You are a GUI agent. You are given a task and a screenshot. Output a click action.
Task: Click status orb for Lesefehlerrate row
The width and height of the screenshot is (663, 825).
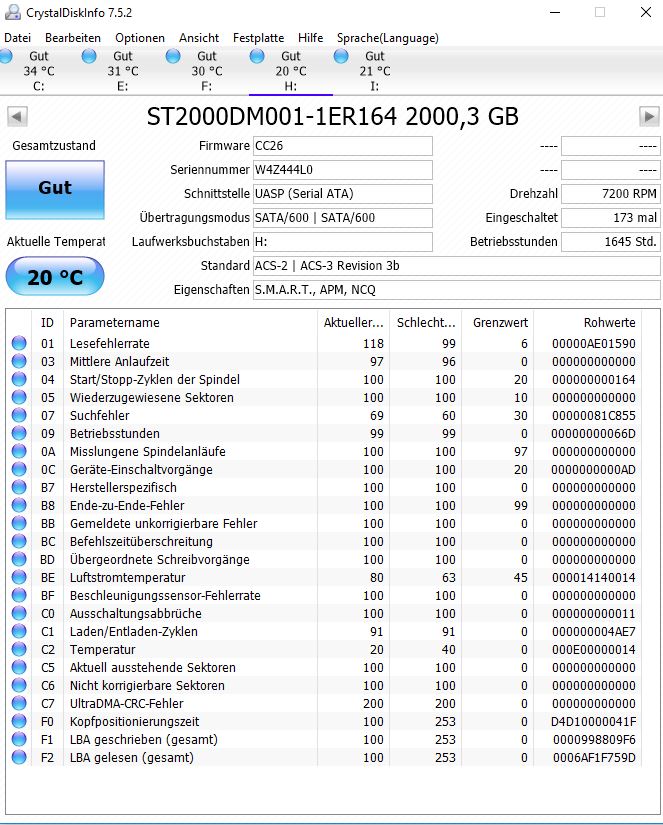(19, 343)
